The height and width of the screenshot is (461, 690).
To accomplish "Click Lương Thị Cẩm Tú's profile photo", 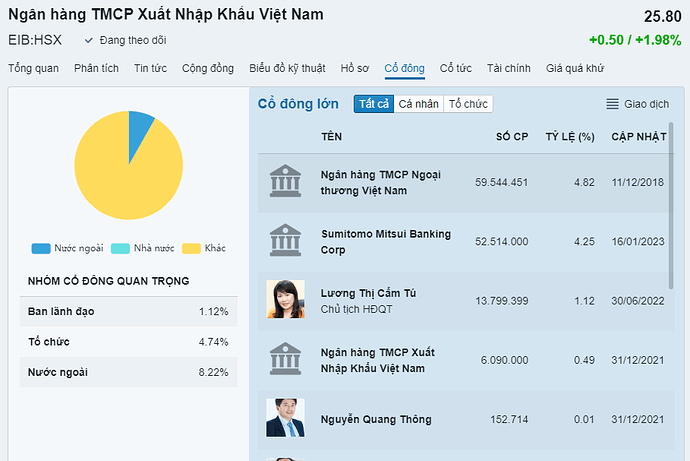I will pyautogui.click(x=285, y=299).
